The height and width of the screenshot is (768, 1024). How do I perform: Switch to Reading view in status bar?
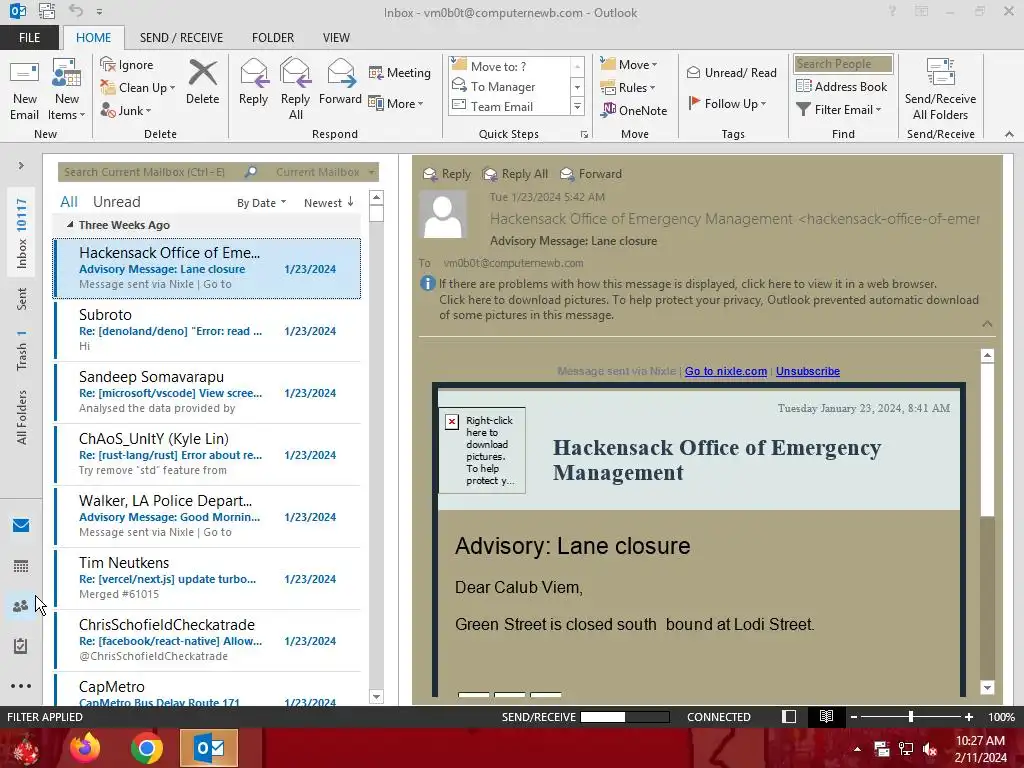(x=826, y=717)
